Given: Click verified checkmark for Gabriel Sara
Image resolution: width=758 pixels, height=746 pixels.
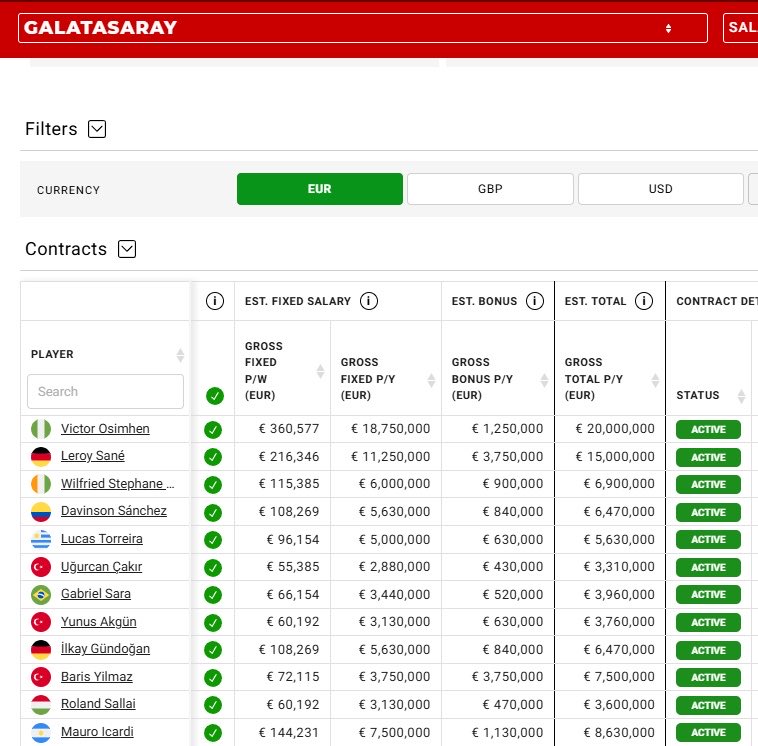Looking at the screenshot, I should click(x=213, y=595).
